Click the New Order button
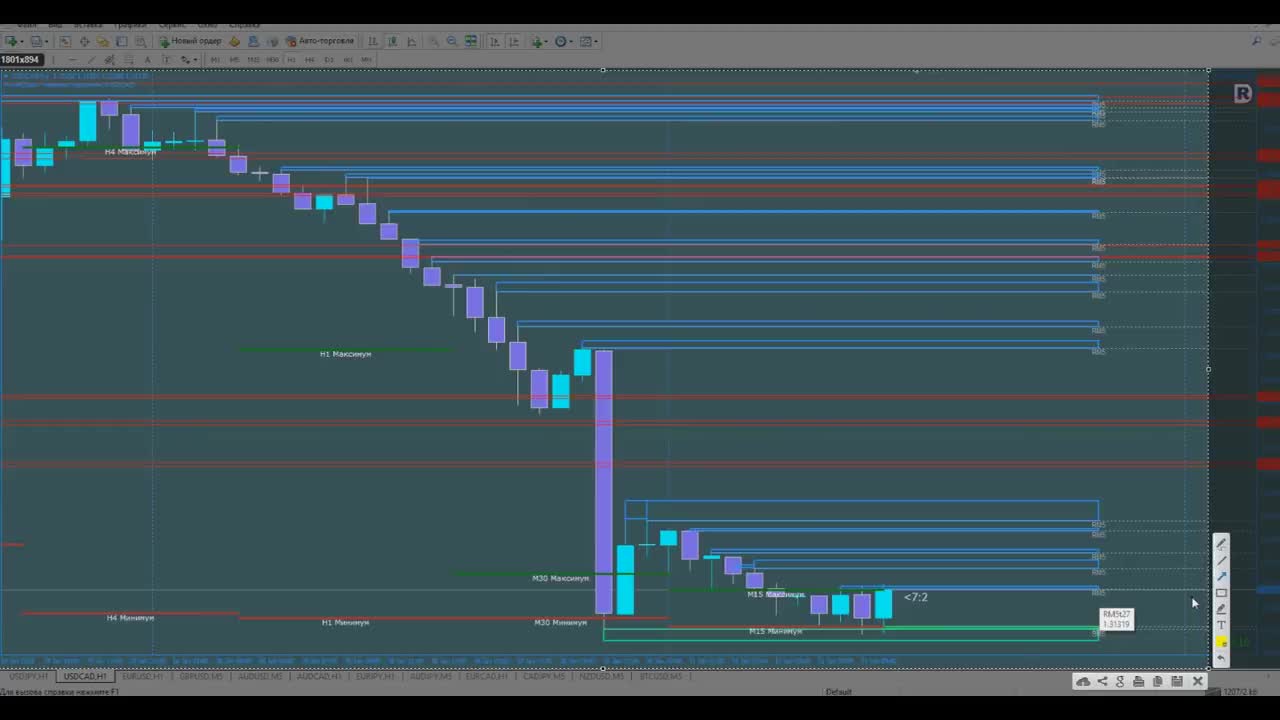The image size is (1280, 720). tap(190, 41)
